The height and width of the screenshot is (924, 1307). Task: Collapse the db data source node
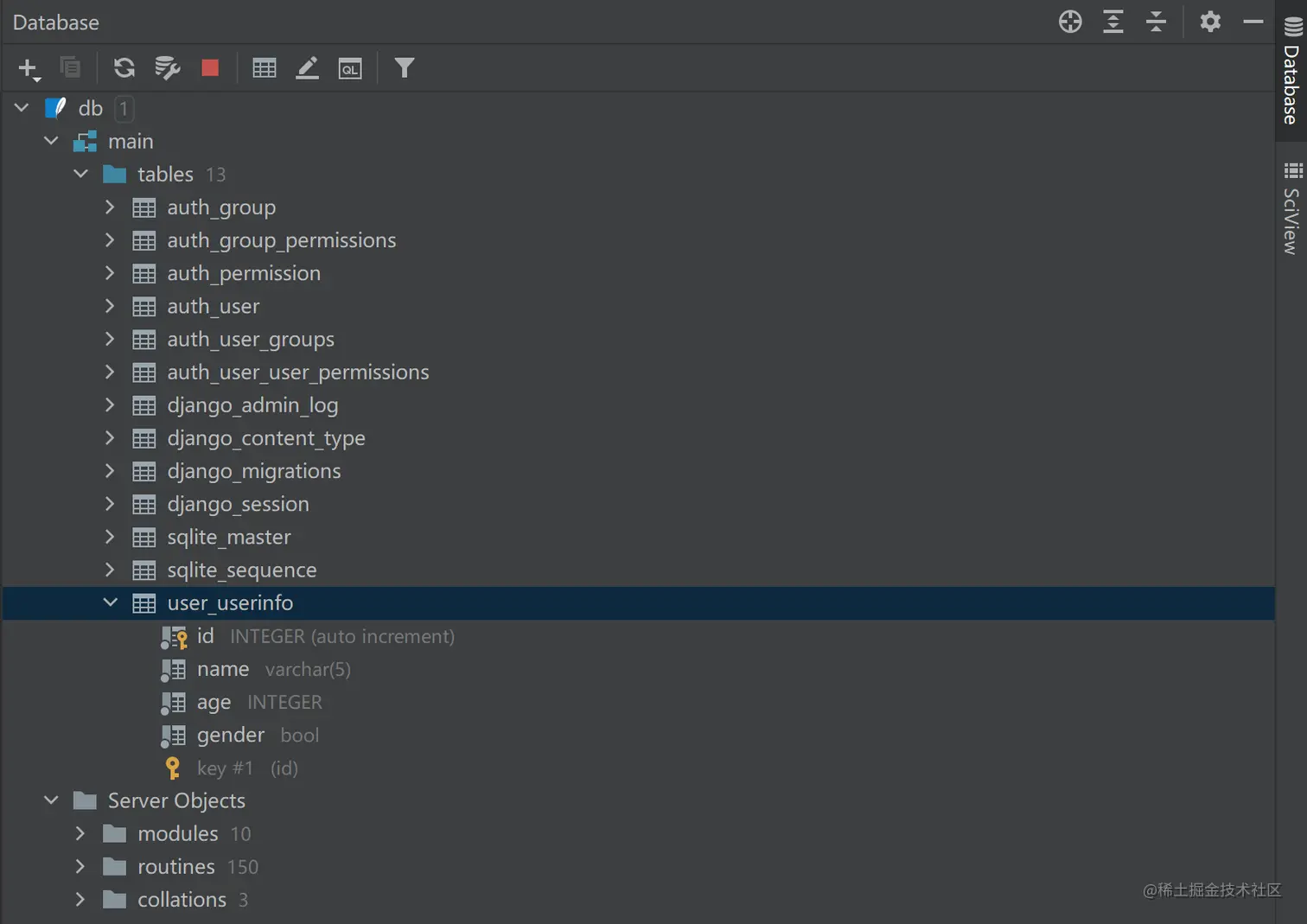(22, 108)
